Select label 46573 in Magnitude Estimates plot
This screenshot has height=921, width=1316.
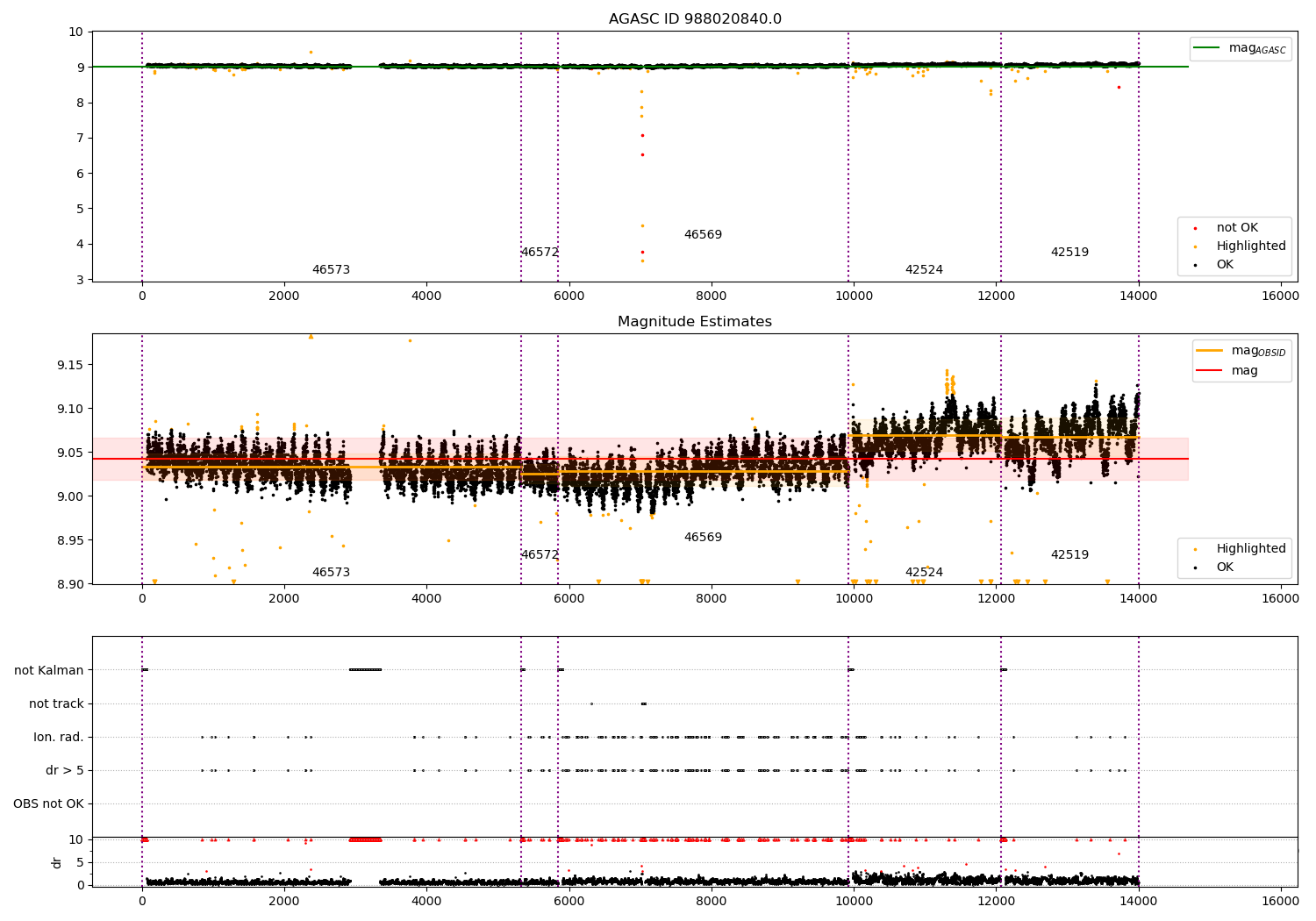tap(331, 573)
